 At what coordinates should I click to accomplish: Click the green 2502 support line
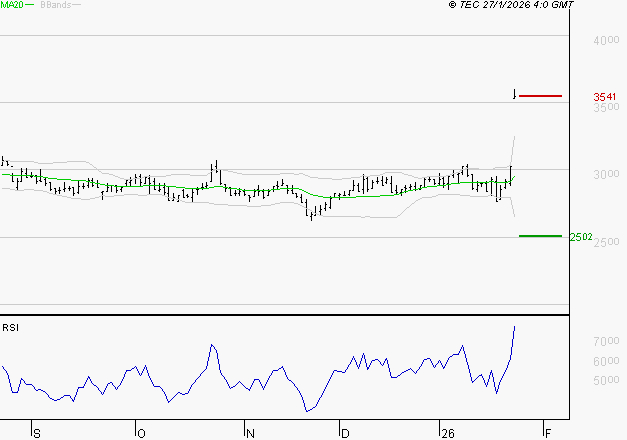(540, 236)
